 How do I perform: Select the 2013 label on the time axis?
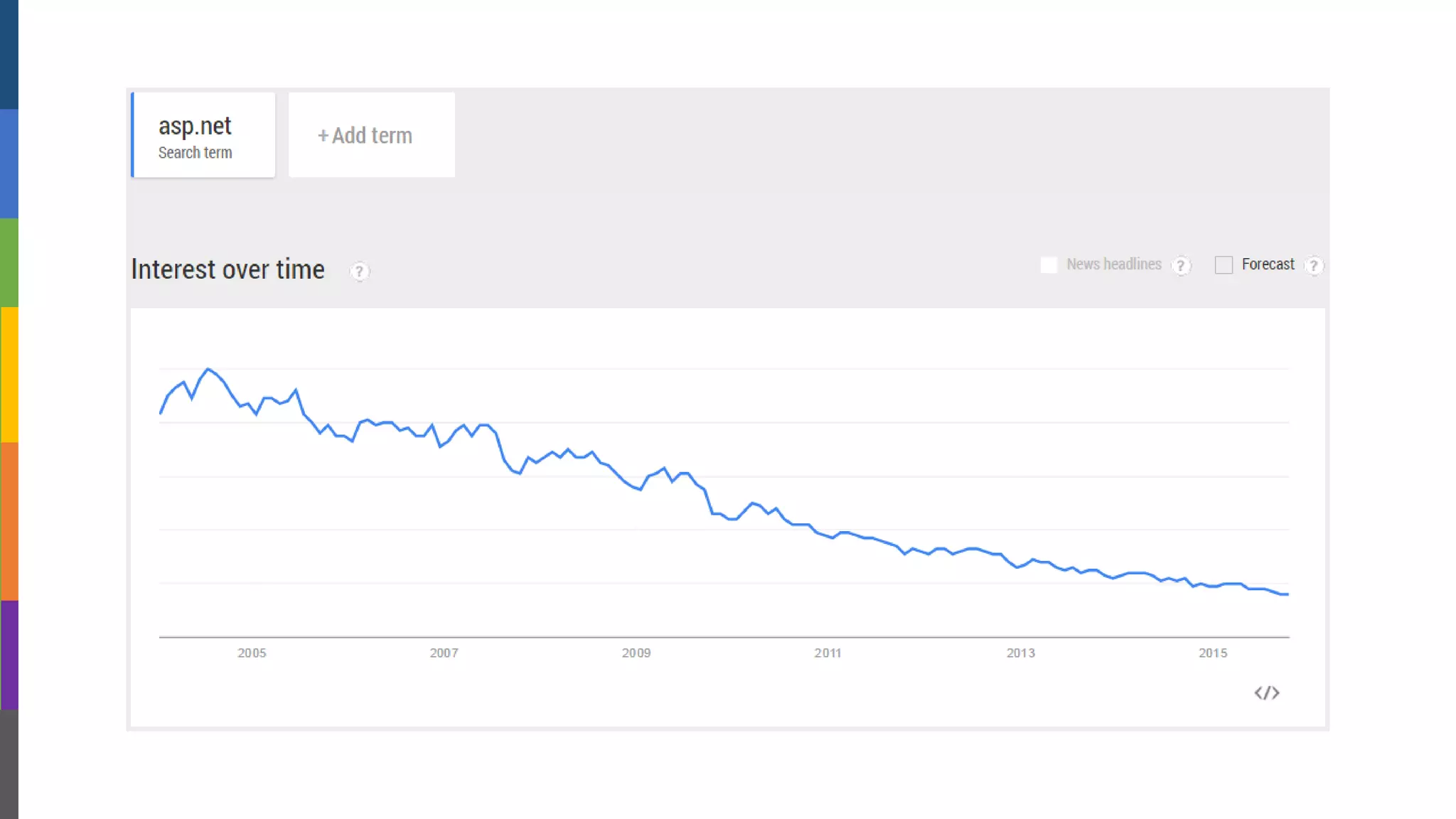click(x=1020, y=653)
